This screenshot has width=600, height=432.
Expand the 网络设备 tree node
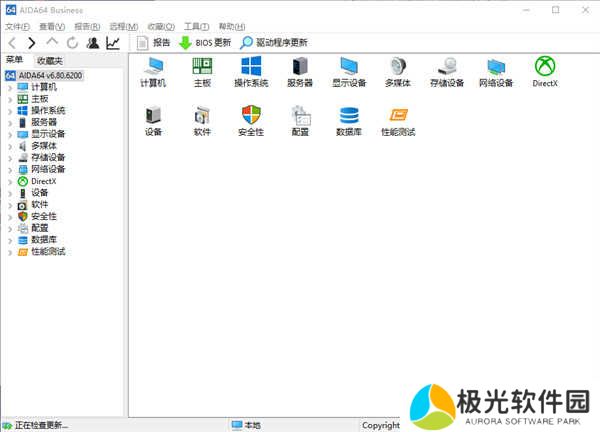(x=9, y=170)
